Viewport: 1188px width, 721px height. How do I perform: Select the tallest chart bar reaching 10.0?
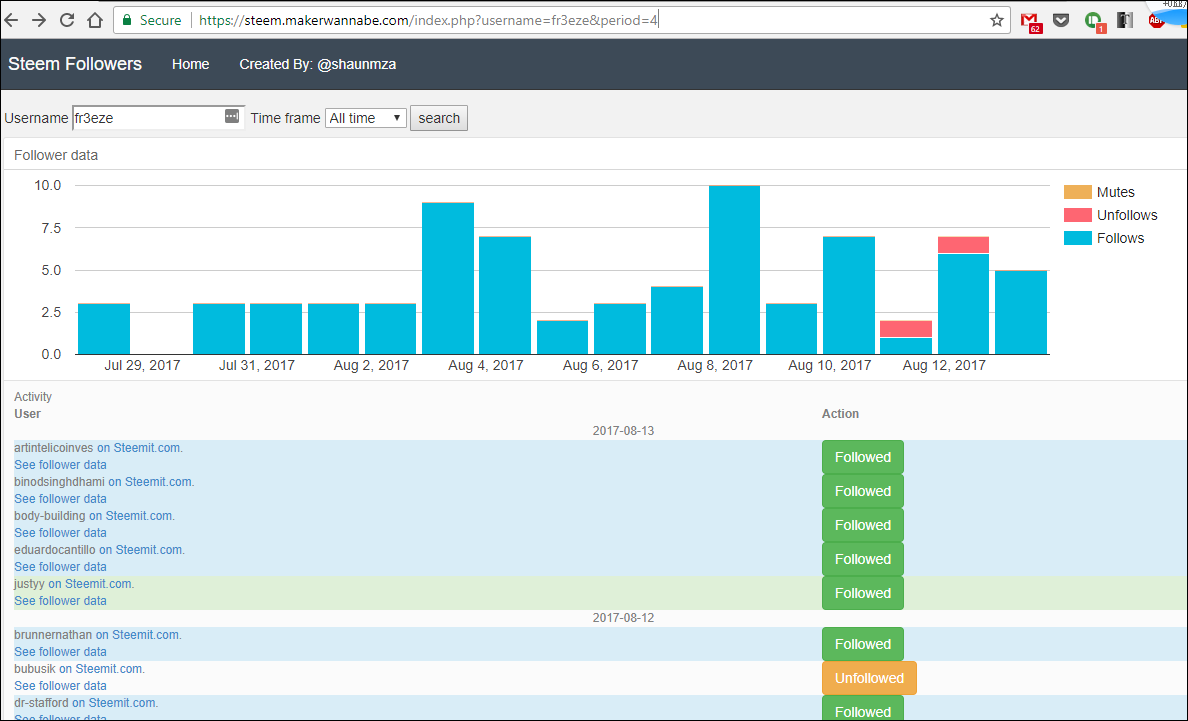pyautogui.click(x=734, y=270)
